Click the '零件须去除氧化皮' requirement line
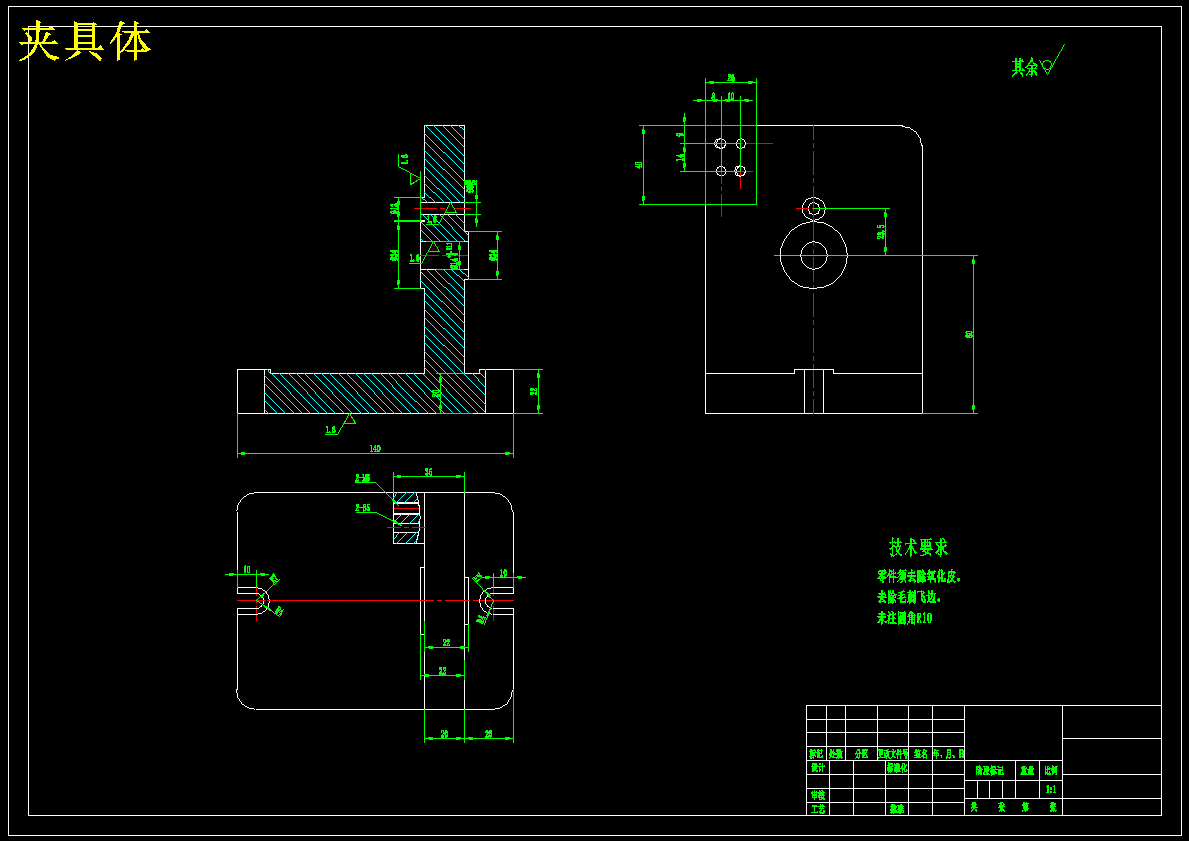1189x841 pixels. pyautogui.click(x=918, y=576)
